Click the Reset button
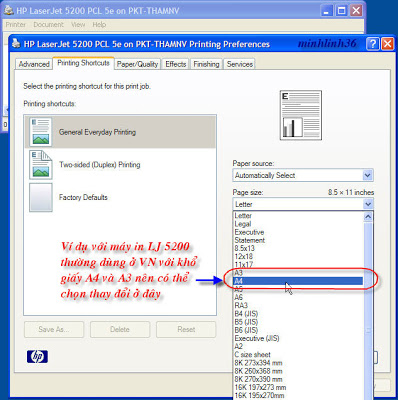Screen dimensions: 398x400 click(186, 329)
